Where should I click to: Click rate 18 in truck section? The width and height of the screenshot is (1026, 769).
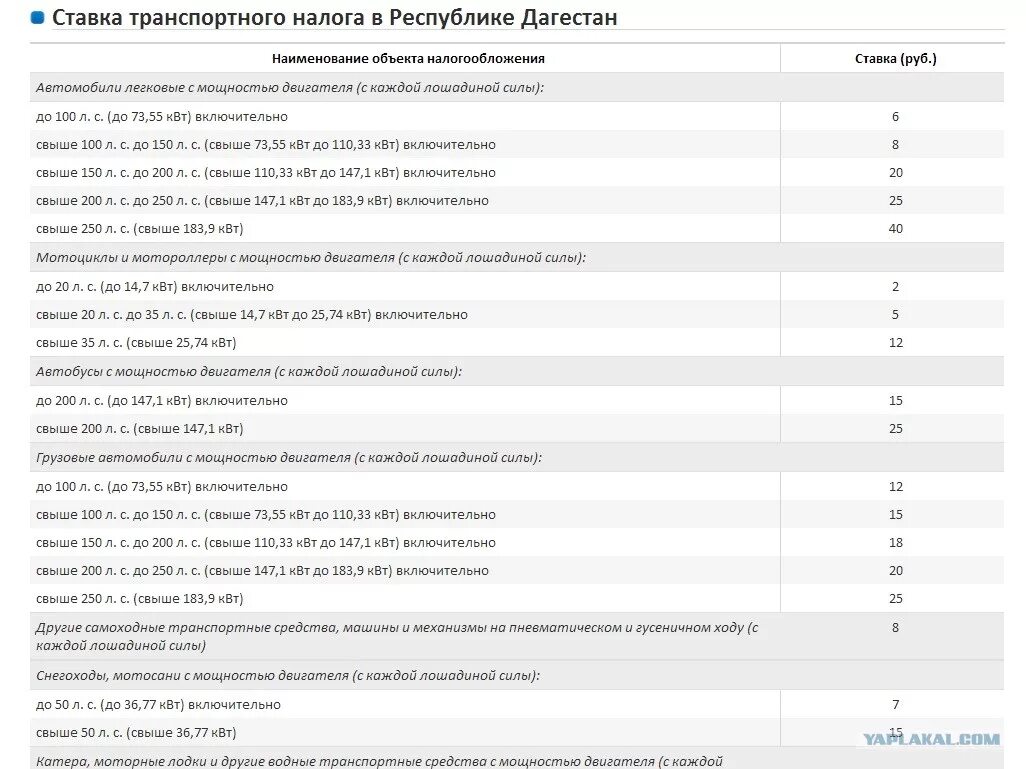coord(895,543)
